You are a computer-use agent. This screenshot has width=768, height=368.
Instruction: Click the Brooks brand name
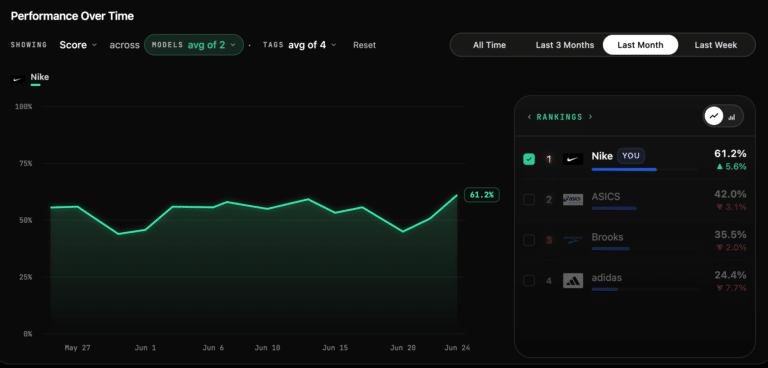pyautogui.click(x=607, y=237)
